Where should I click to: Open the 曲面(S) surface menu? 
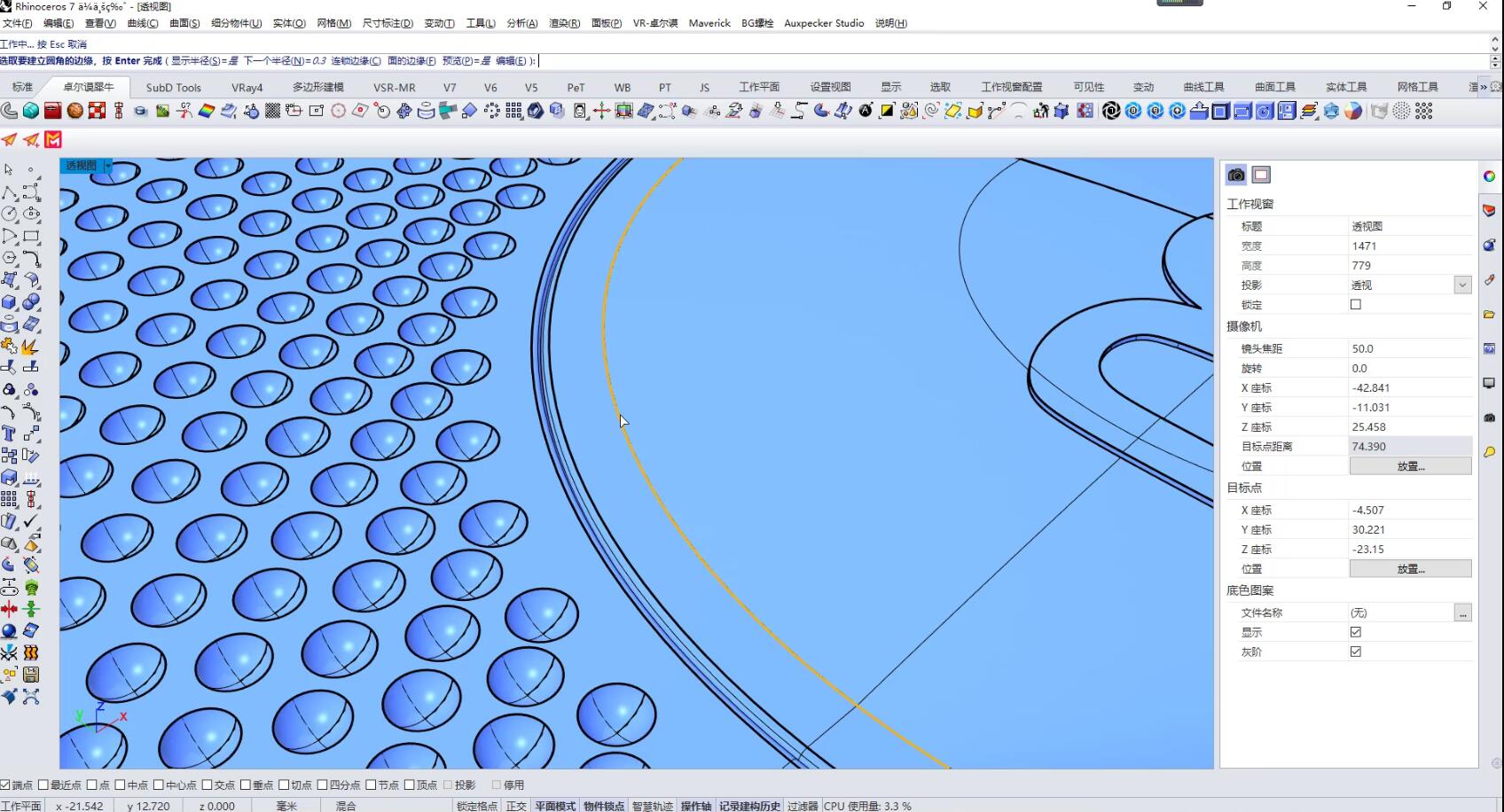tap(184, 23)
